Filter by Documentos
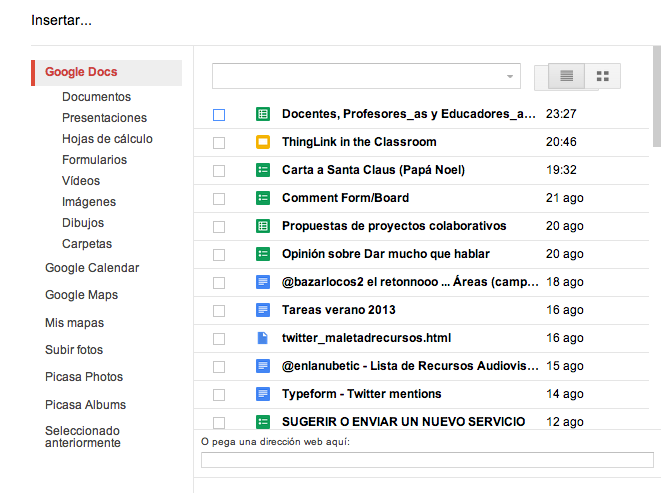671x493 pixels. pos(96,97)
